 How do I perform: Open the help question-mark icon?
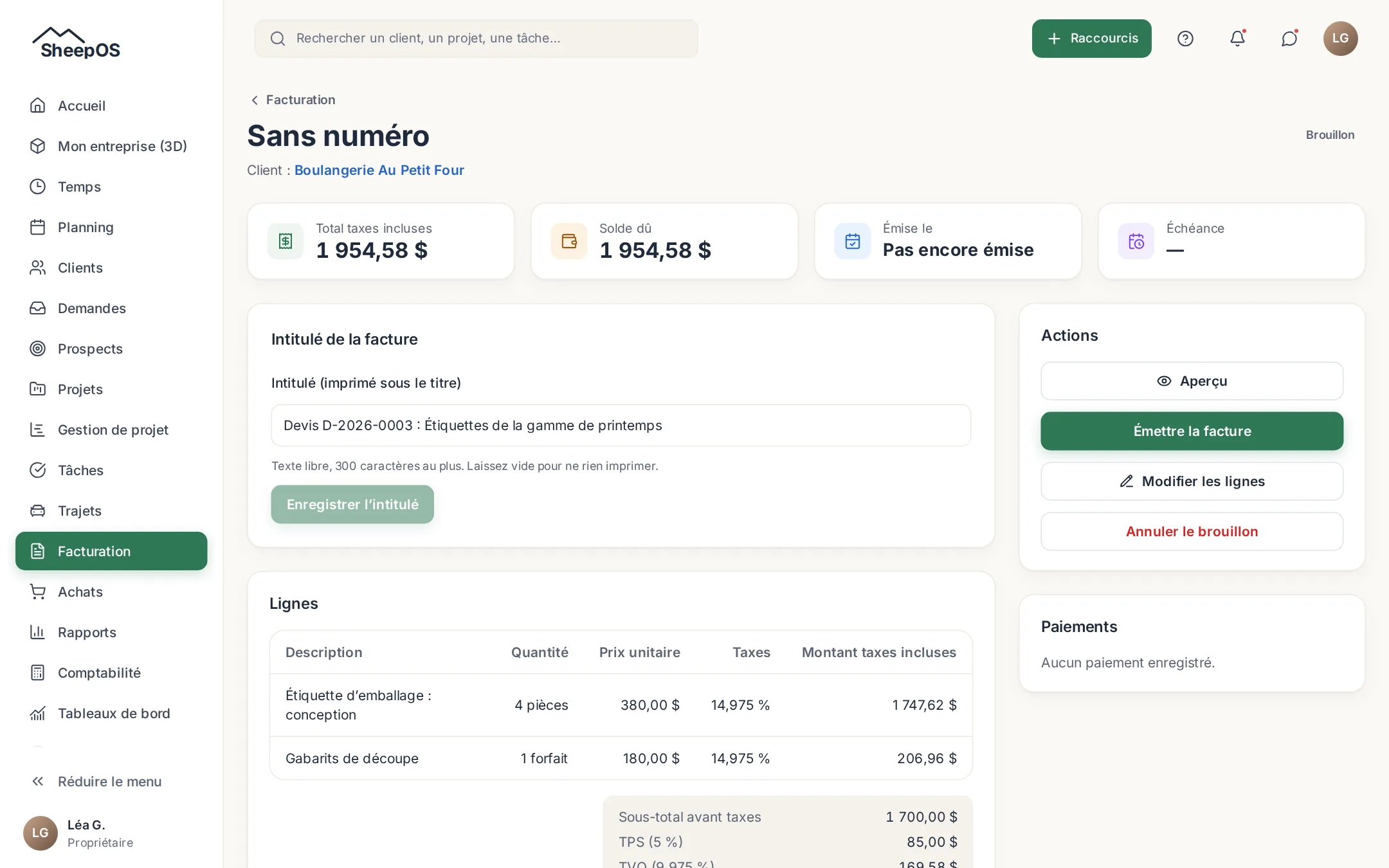1185,39
